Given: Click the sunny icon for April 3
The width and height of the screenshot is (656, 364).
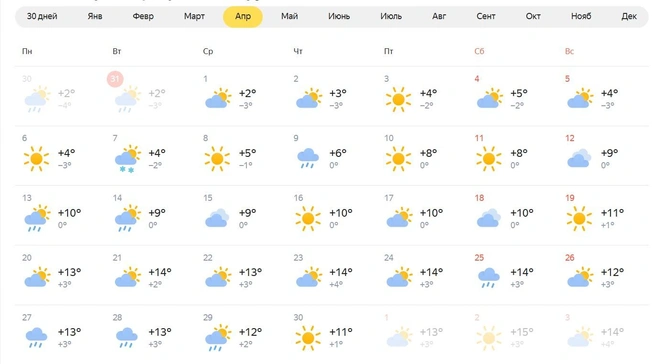Looking at the screenshot, I should coord(398,100).
